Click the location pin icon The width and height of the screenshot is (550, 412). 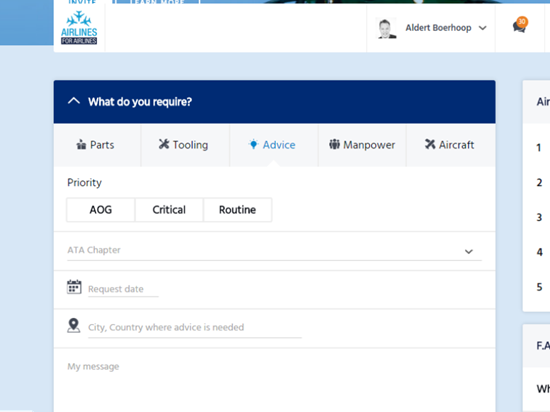click(74, 325)
